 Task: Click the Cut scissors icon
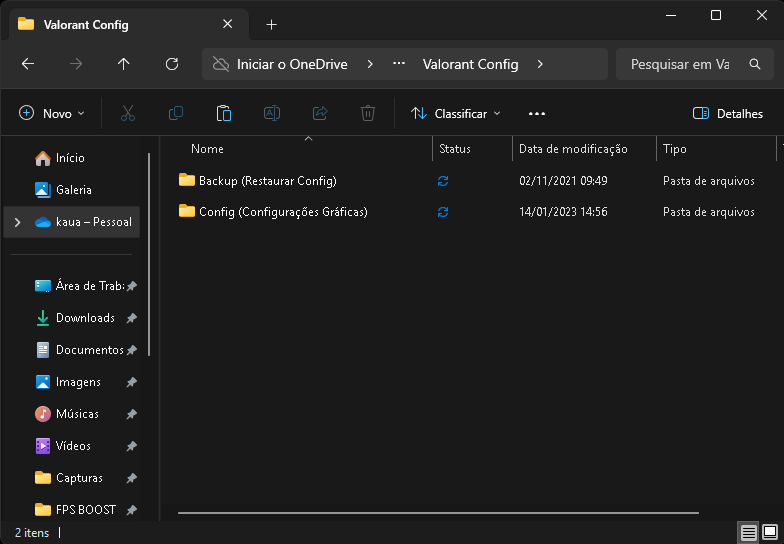point(128,114)
